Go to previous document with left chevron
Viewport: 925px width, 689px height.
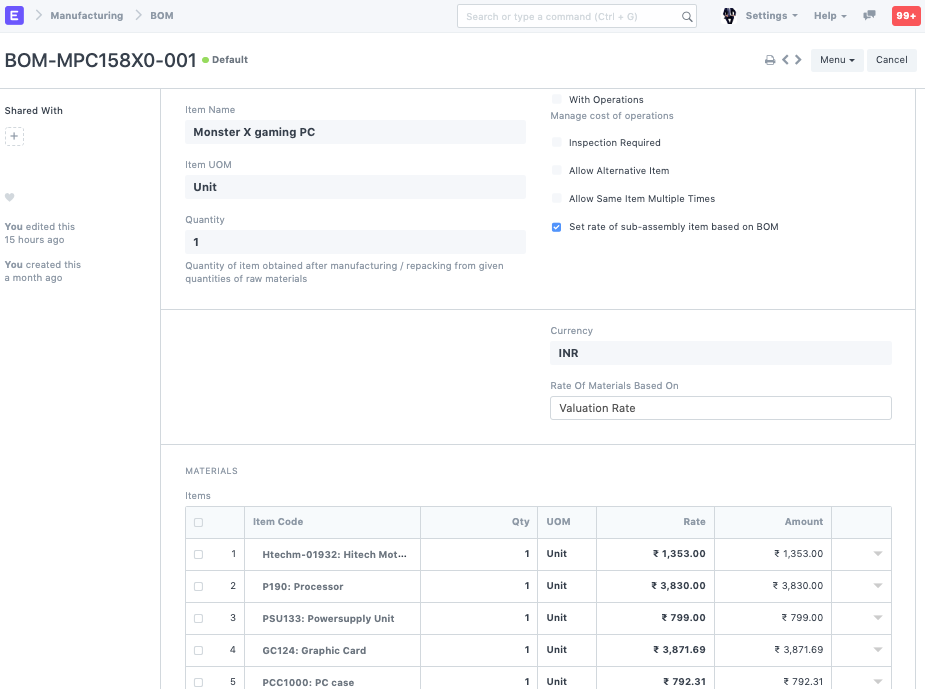point(786,60)
